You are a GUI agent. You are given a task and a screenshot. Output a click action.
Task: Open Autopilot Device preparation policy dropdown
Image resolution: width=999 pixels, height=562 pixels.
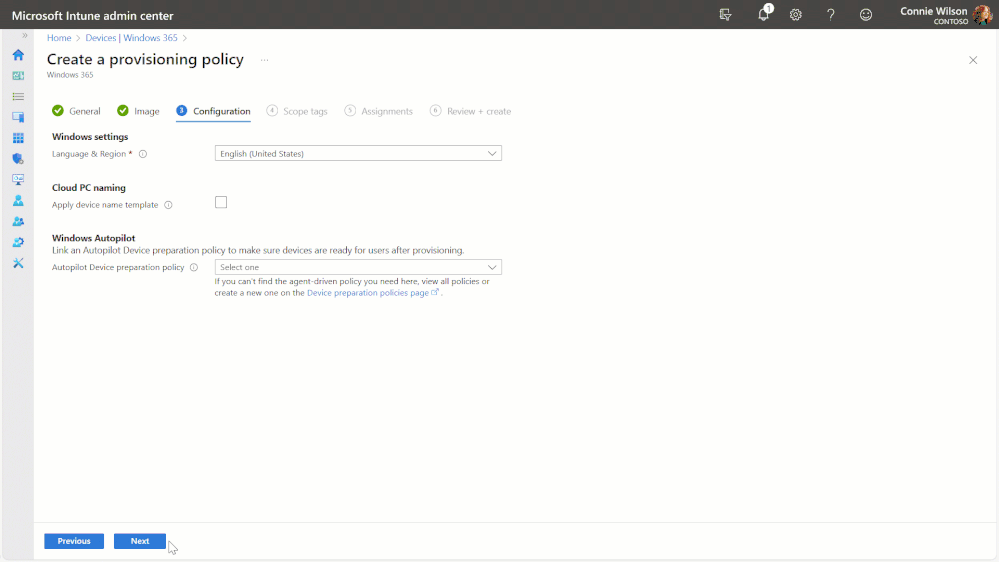click(x=358, y=267)
